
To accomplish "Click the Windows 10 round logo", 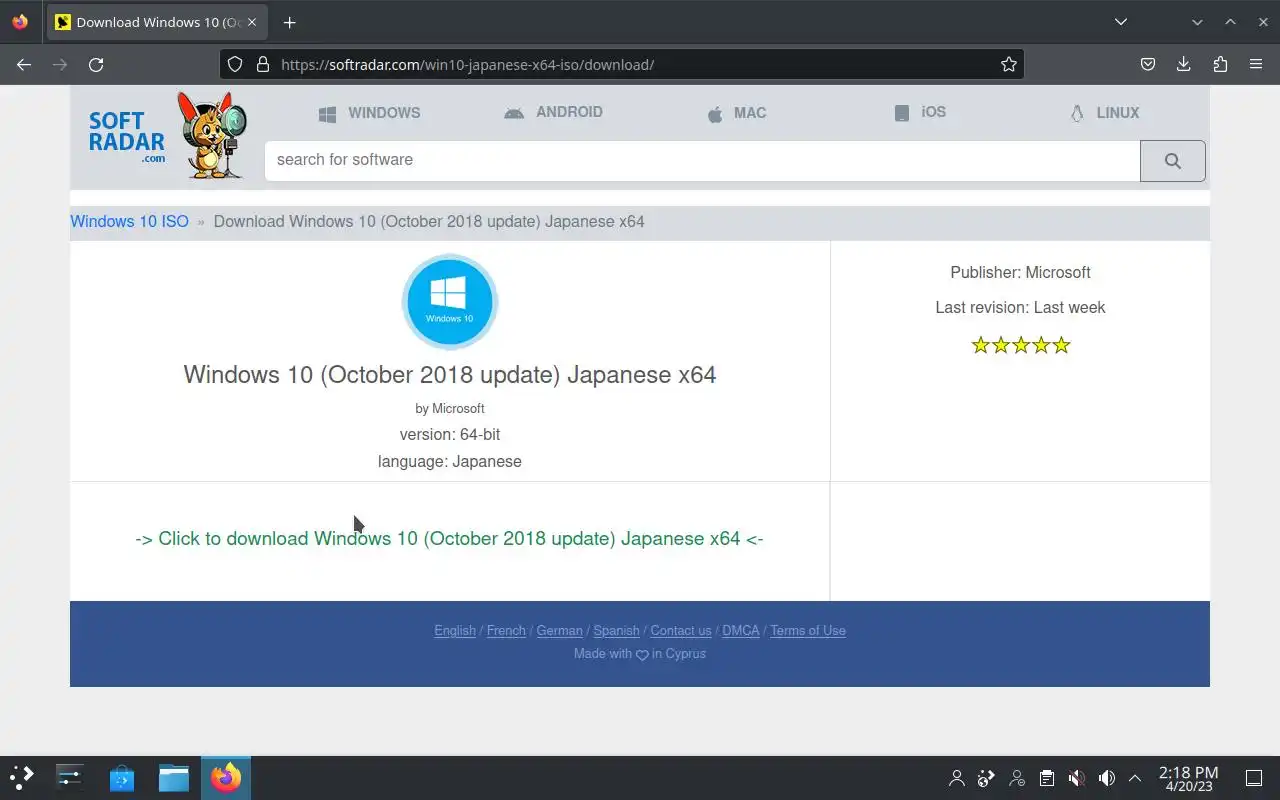I will (x=450, y=302).
